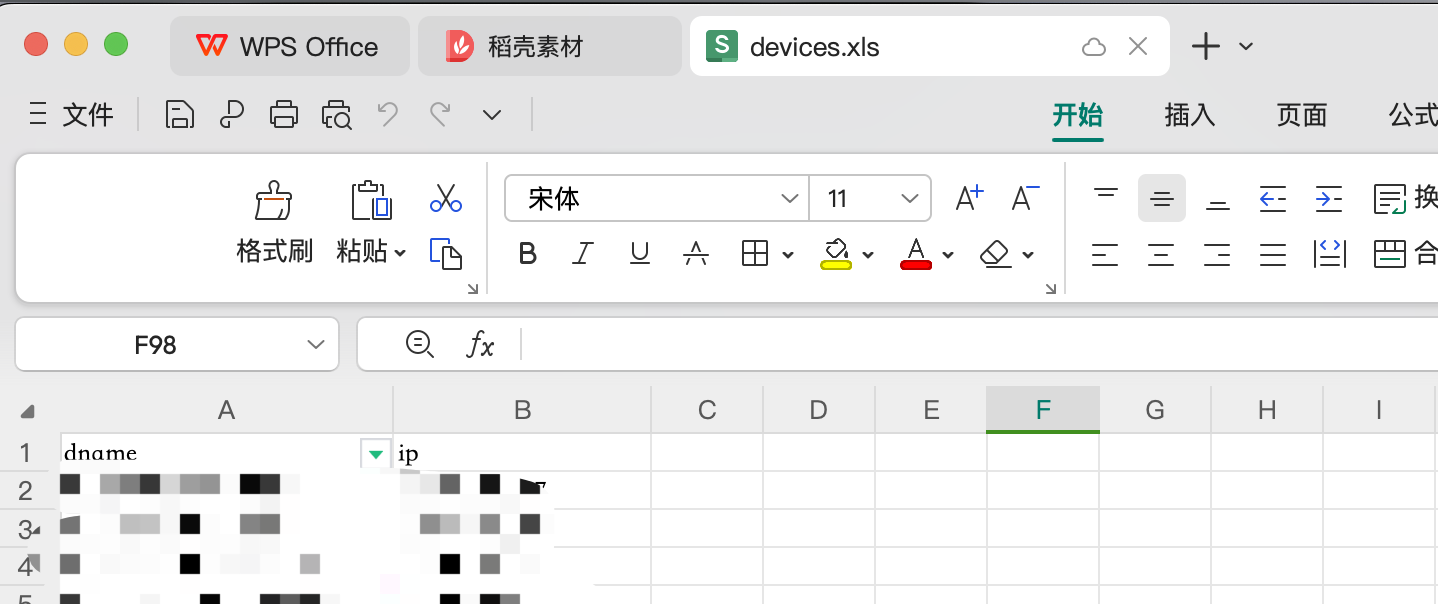1438x604 pixels.
Task: Open the 文件 menu
Action: click(x=72, y=115)
